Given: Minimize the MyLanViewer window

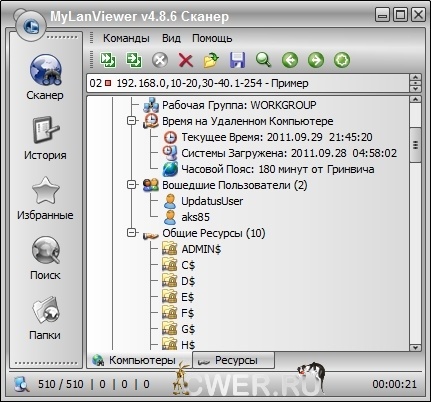Looking at the screenshot, I should (383, 15).
